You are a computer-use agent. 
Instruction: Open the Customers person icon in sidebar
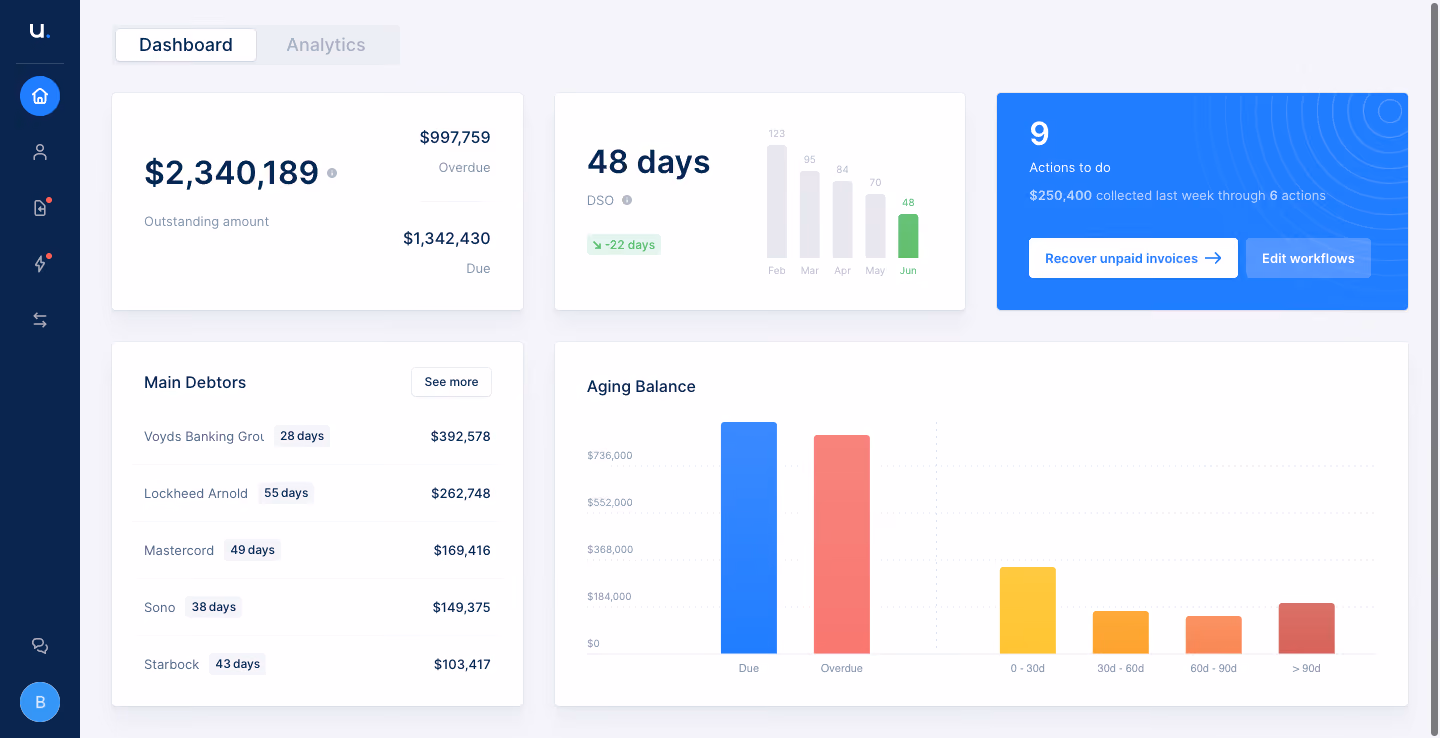pos(40,152)
